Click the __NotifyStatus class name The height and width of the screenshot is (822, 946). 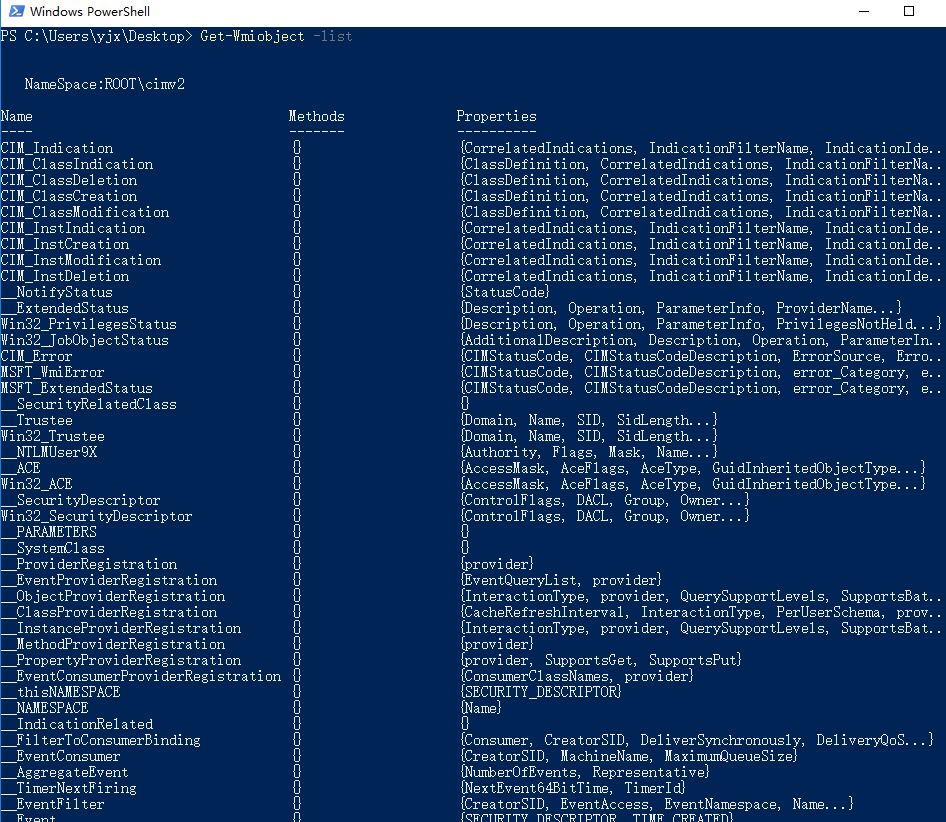[57, 292]
